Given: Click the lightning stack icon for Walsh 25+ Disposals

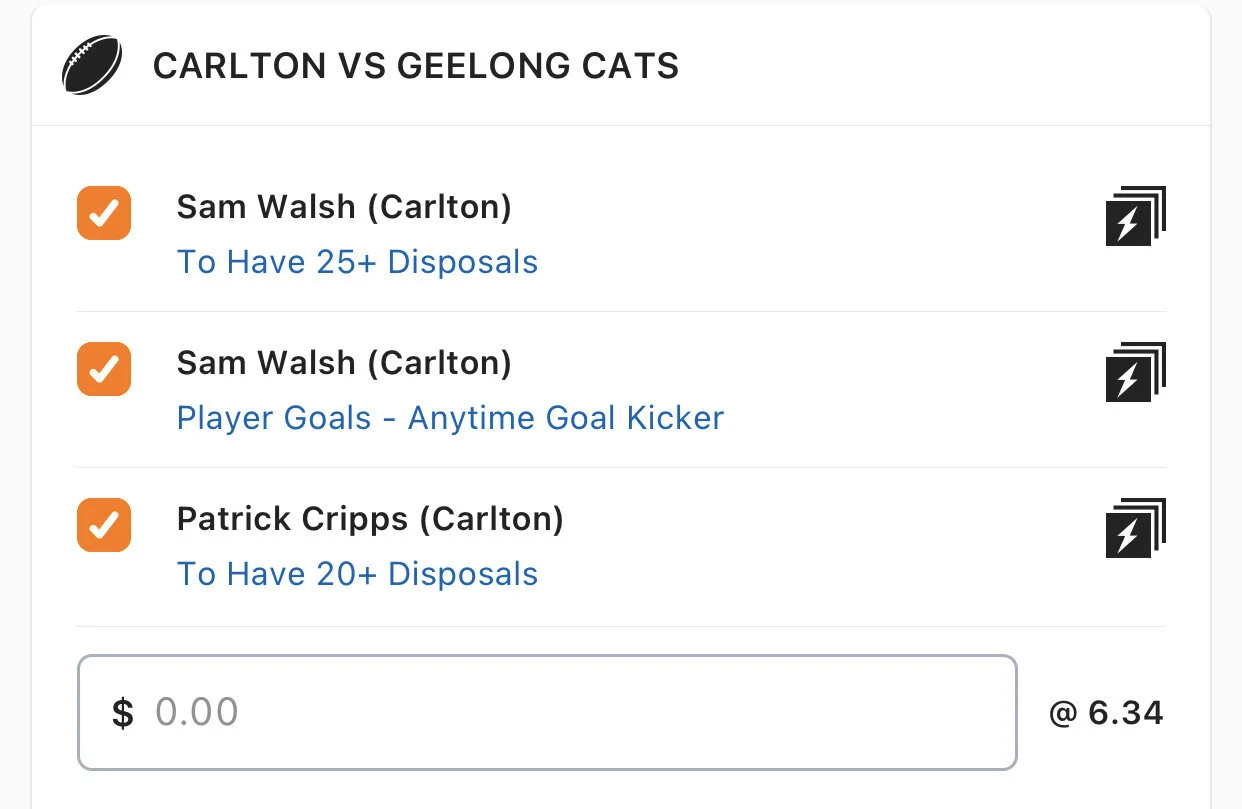Looking at the screenshot, I should point(1135,216).
